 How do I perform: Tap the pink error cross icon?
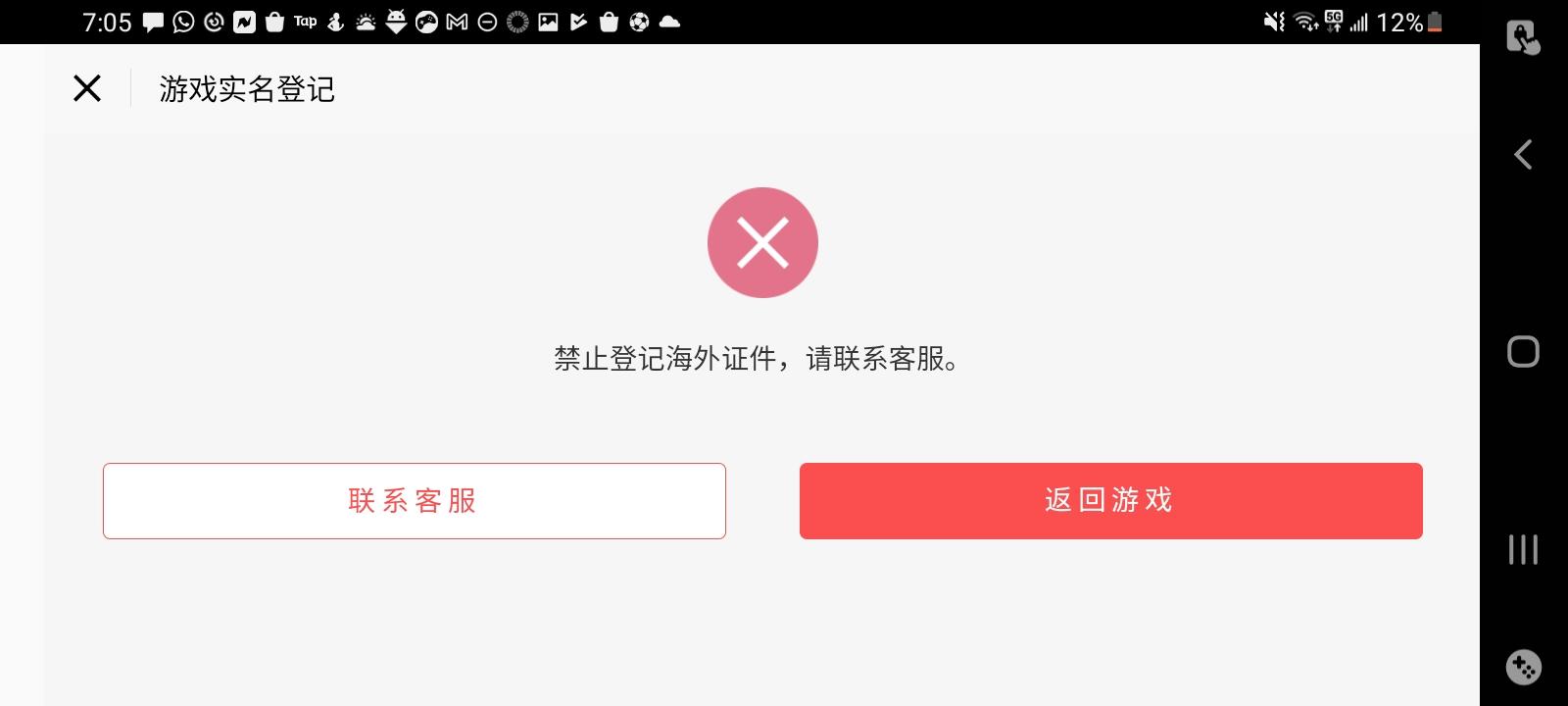[762, 242]
